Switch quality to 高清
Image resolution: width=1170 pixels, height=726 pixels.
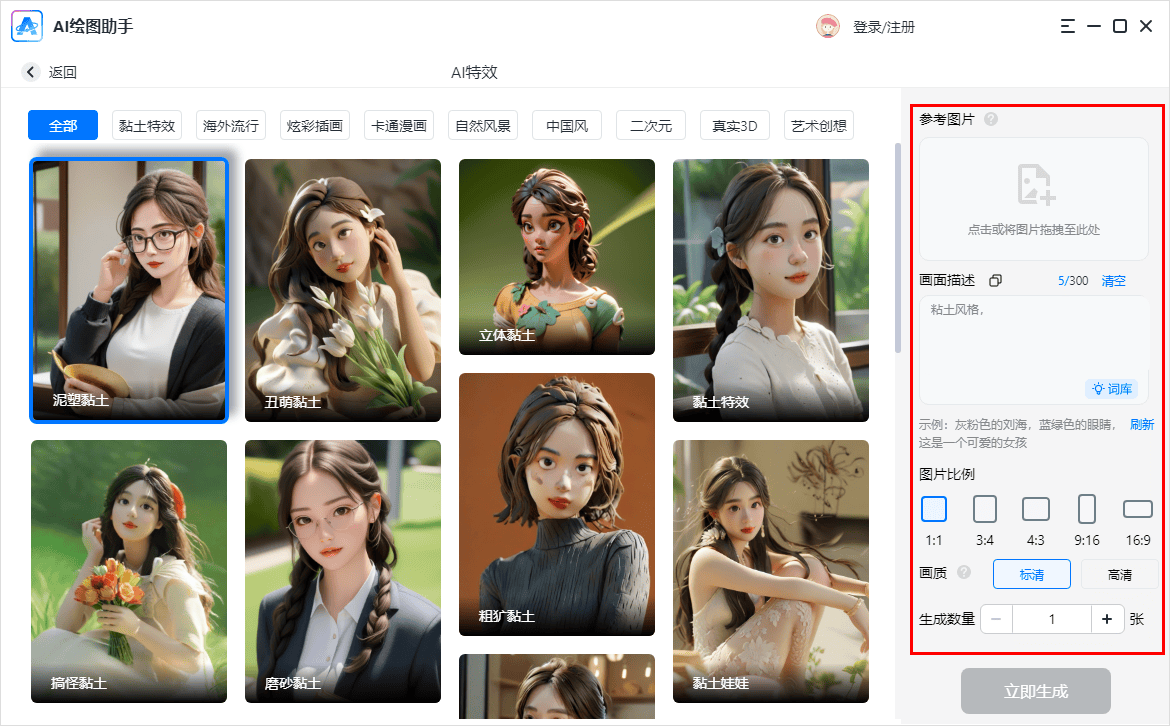[1120, 574]
